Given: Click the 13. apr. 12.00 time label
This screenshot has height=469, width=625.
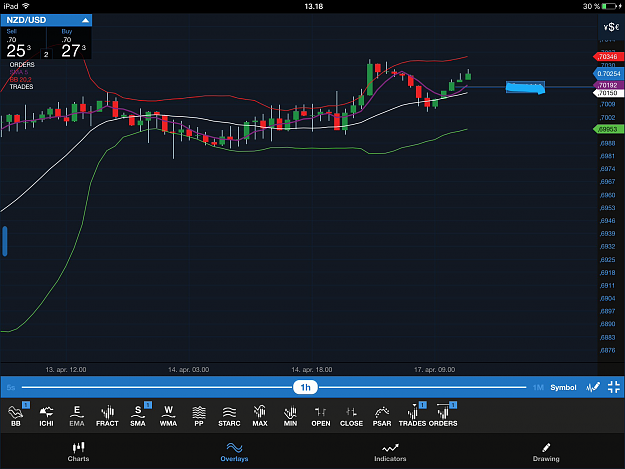Looking at the screenshot, I should coord(66,370).
